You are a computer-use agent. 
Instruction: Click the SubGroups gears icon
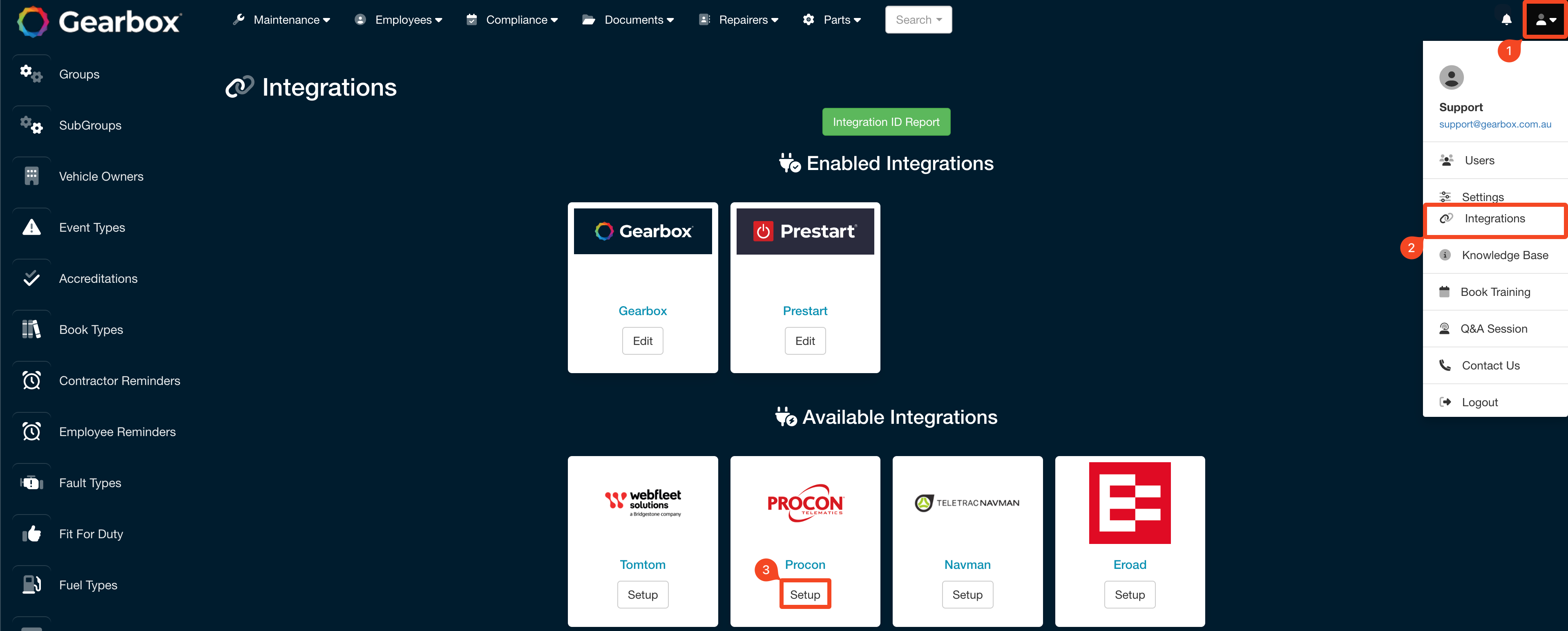31,125
